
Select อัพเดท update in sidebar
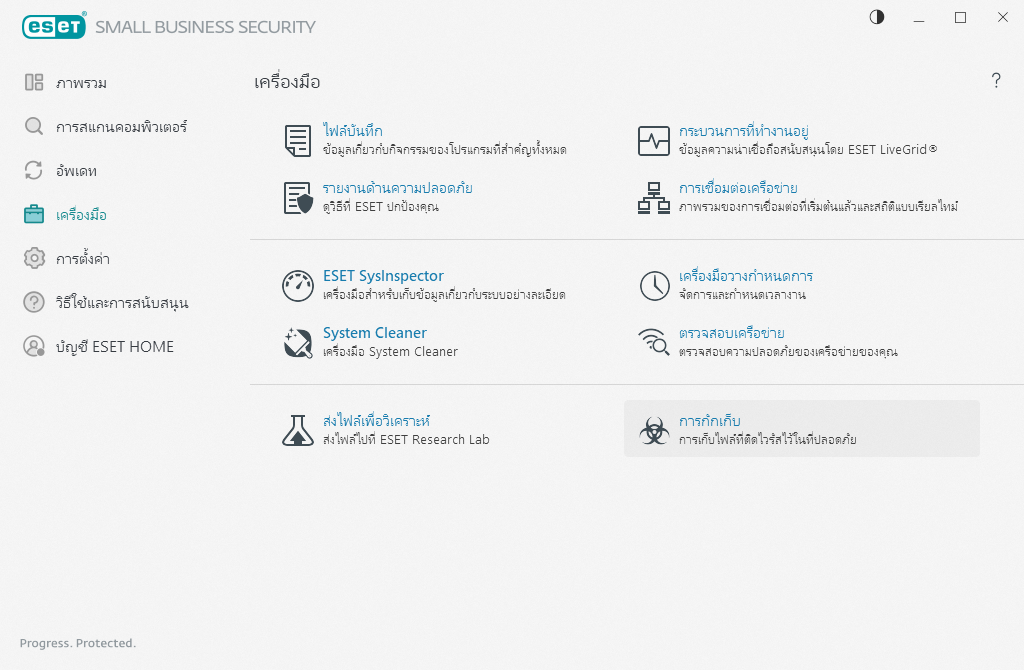tap(76, 171)
